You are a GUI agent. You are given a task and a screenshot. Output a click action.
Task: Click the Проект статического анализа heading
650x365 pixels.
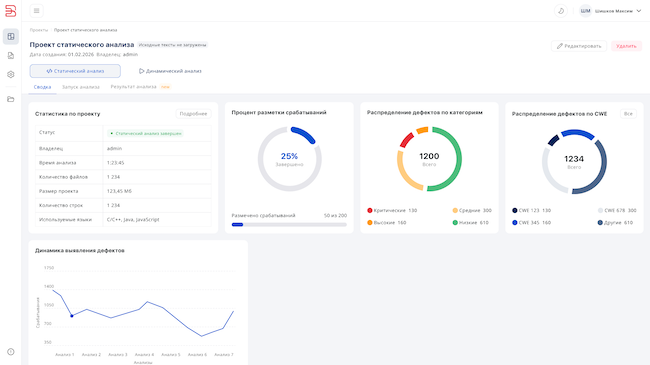click(x=82, y=45)
